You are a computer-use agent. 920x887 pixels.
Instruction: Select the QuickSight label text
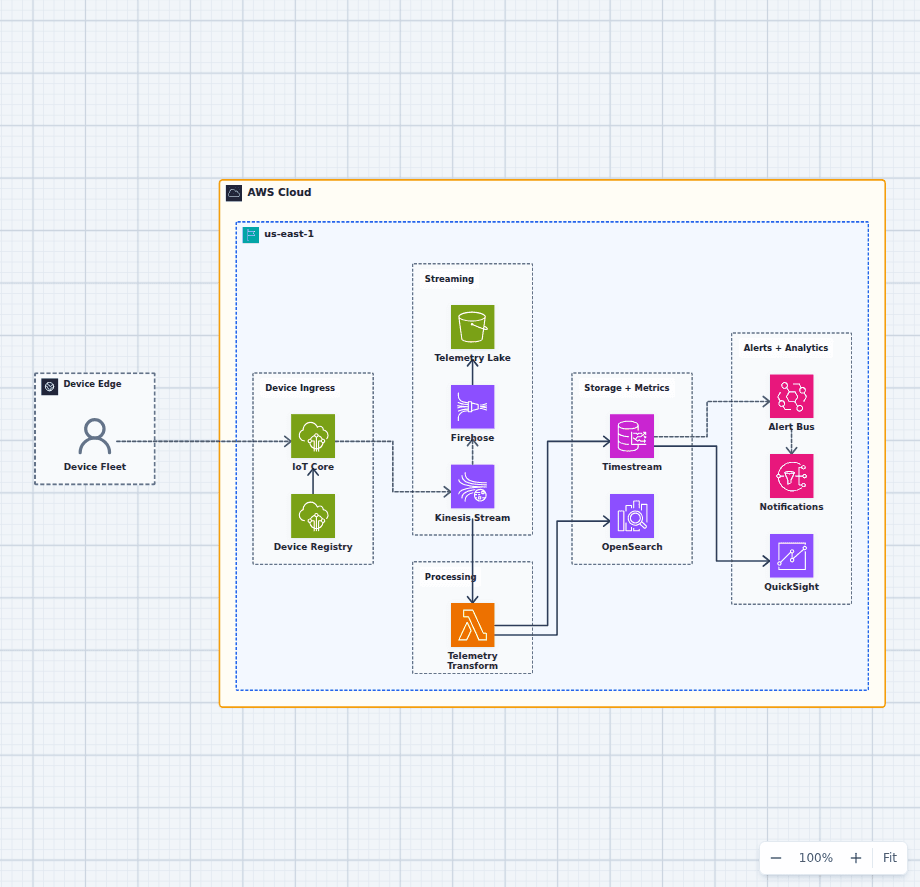click(792, 587)
